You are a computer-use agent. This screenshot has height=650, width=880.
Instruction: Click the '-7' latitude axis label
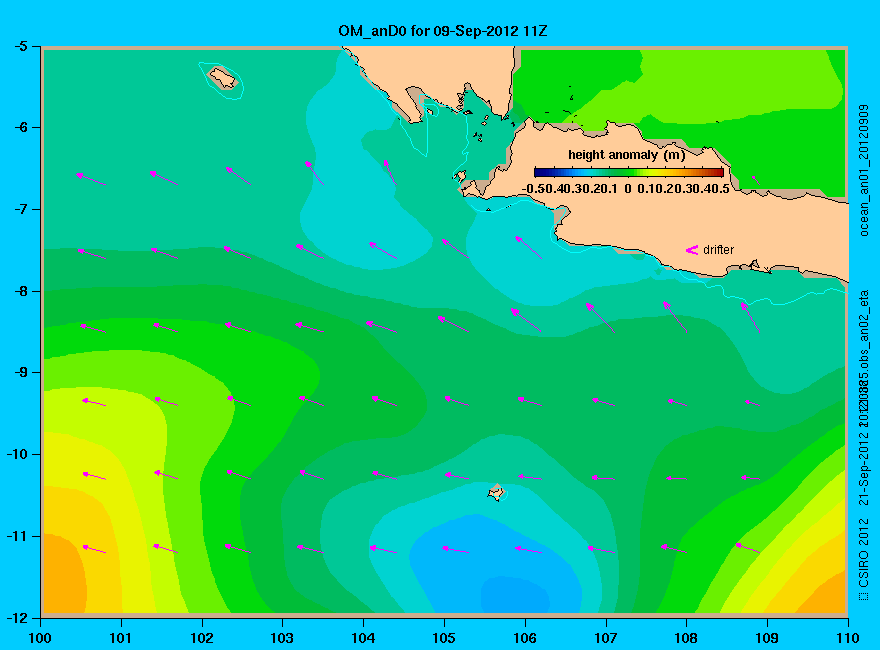(20, 209)
